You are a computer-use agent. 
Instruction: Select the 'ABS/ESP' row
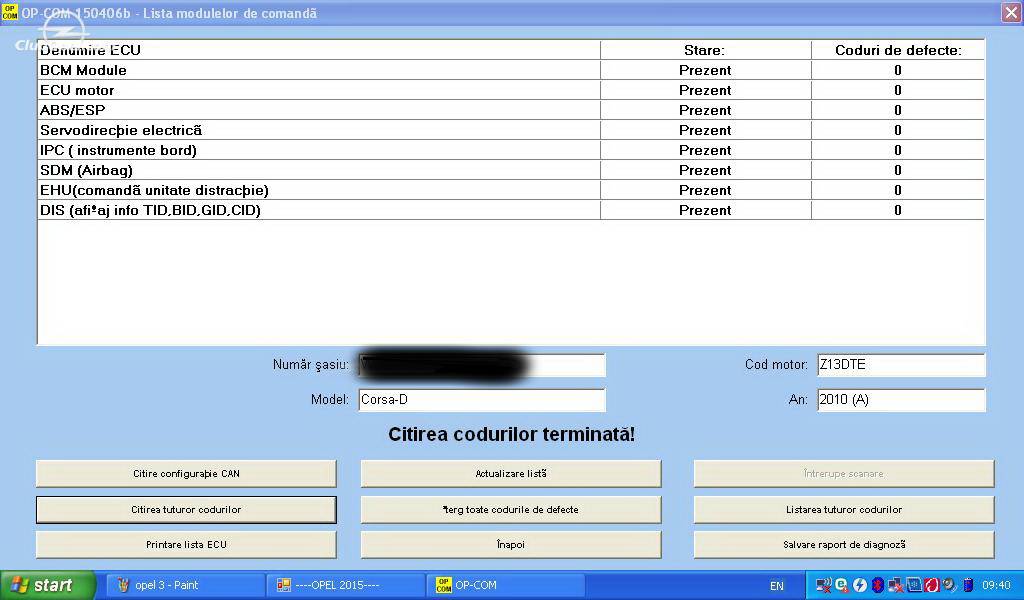point(511,110)
